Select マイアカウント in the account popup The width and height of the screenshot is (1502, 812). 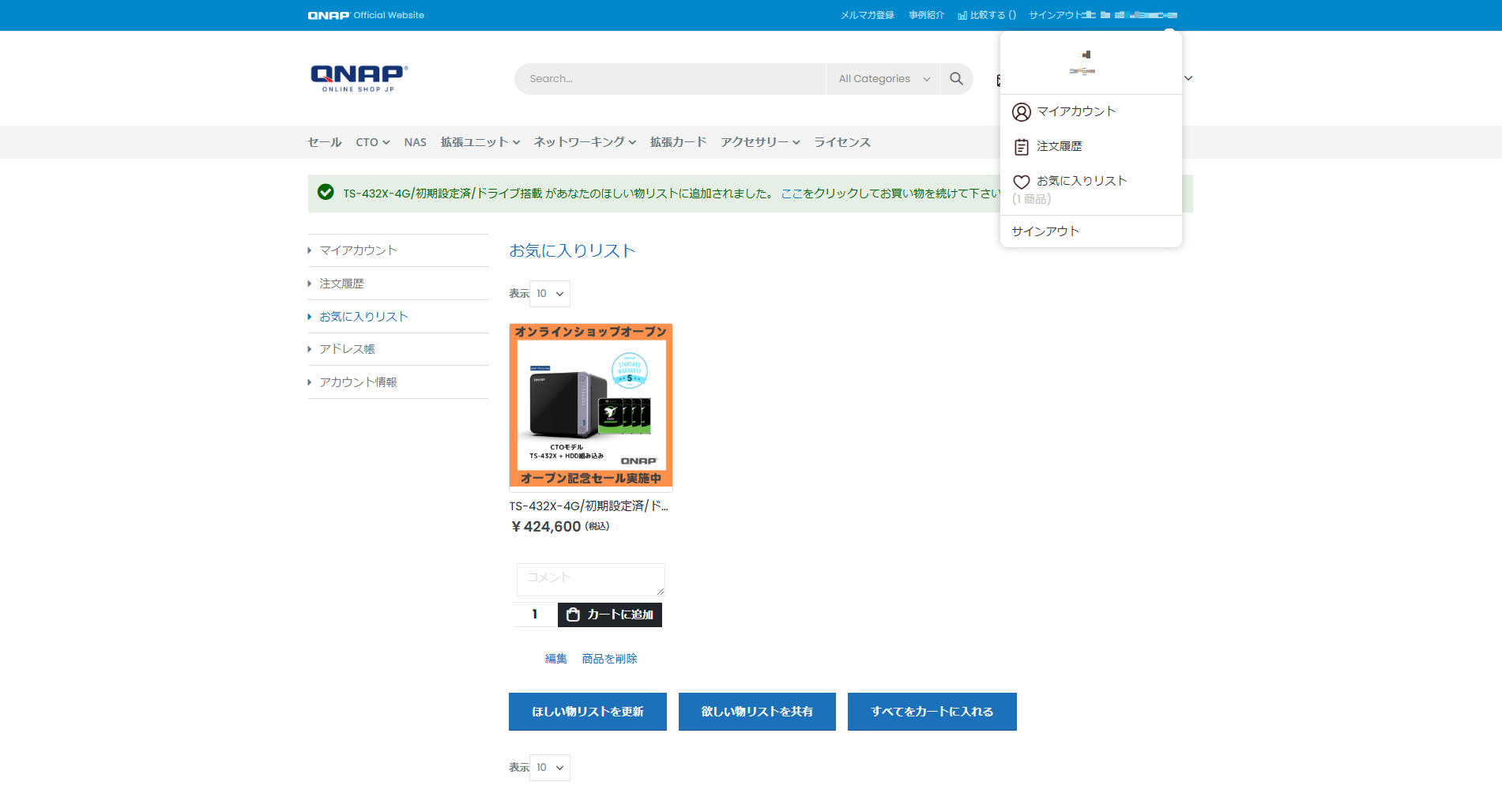(x=1076, y=111)
